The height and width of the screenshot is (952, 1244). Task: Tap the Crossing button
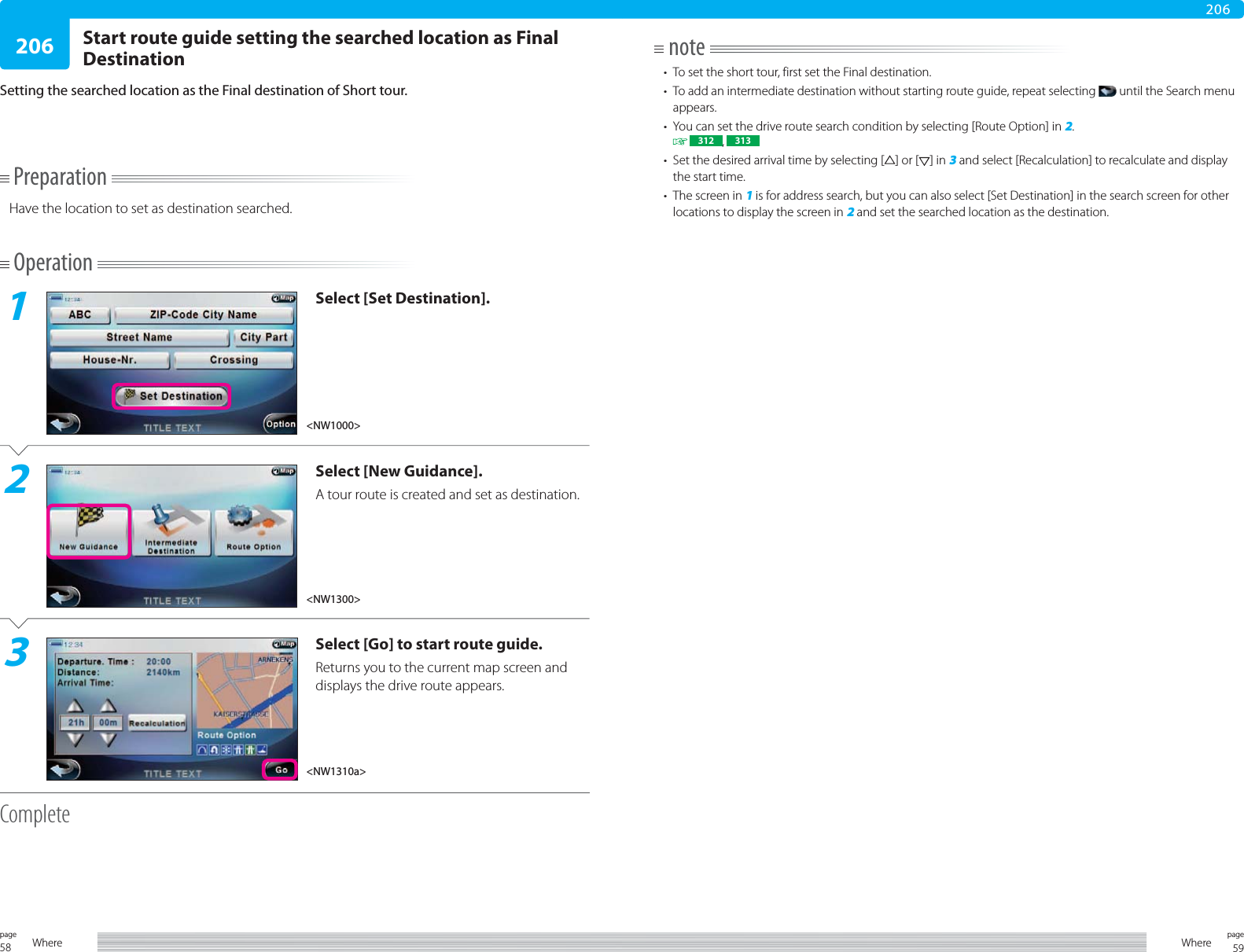234,360
